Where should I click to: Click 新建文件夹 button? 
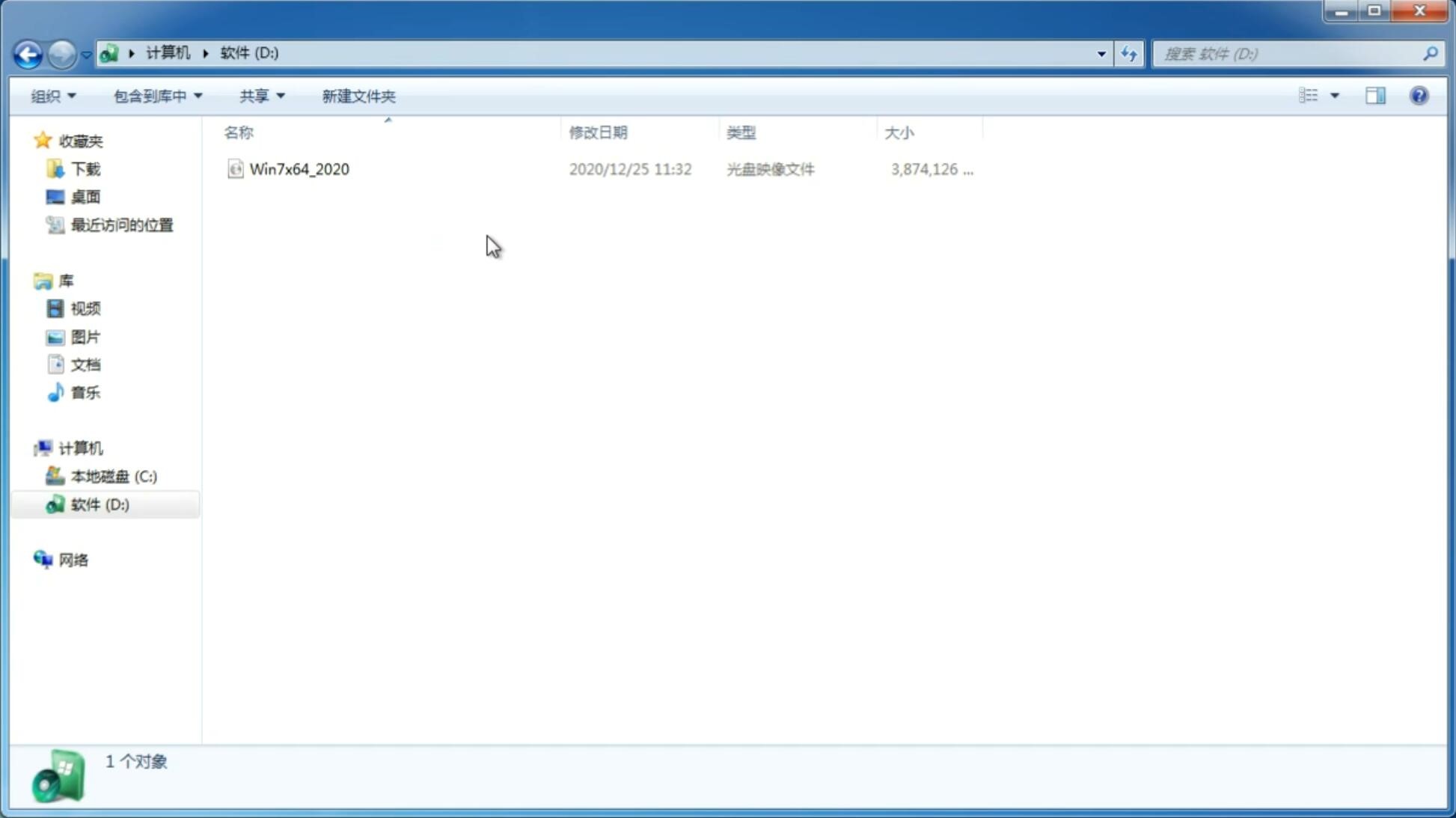pyautogui.click(x=359, y=95)
